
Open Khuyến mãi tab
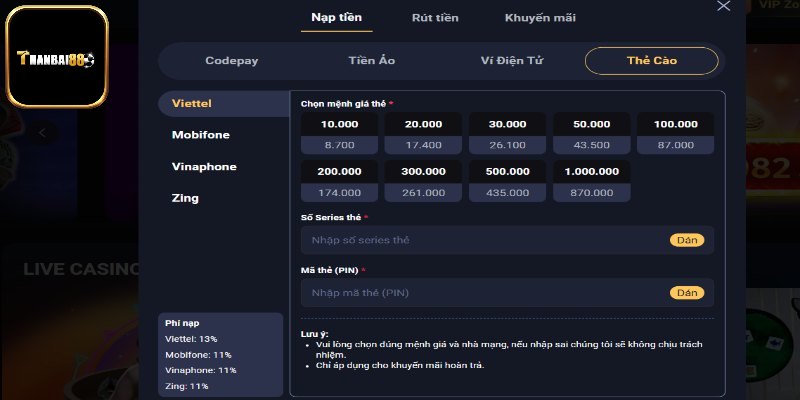point(540,18)
